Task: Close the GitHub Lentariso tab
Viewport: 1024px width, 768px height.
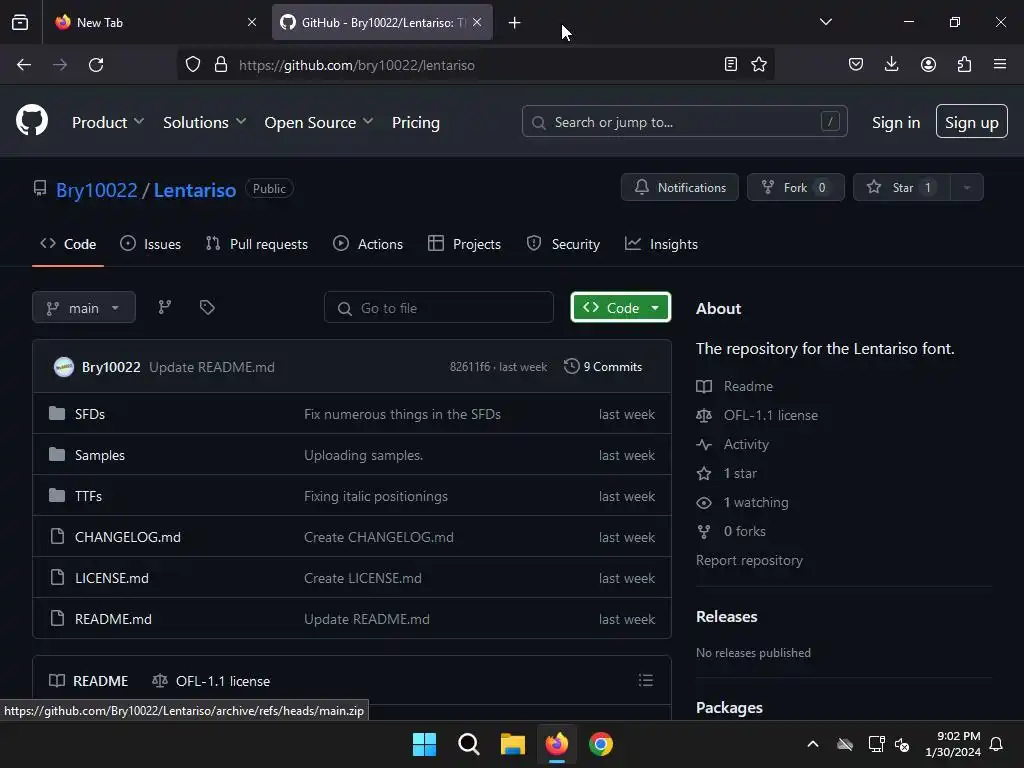Action: tap(477, 22)
